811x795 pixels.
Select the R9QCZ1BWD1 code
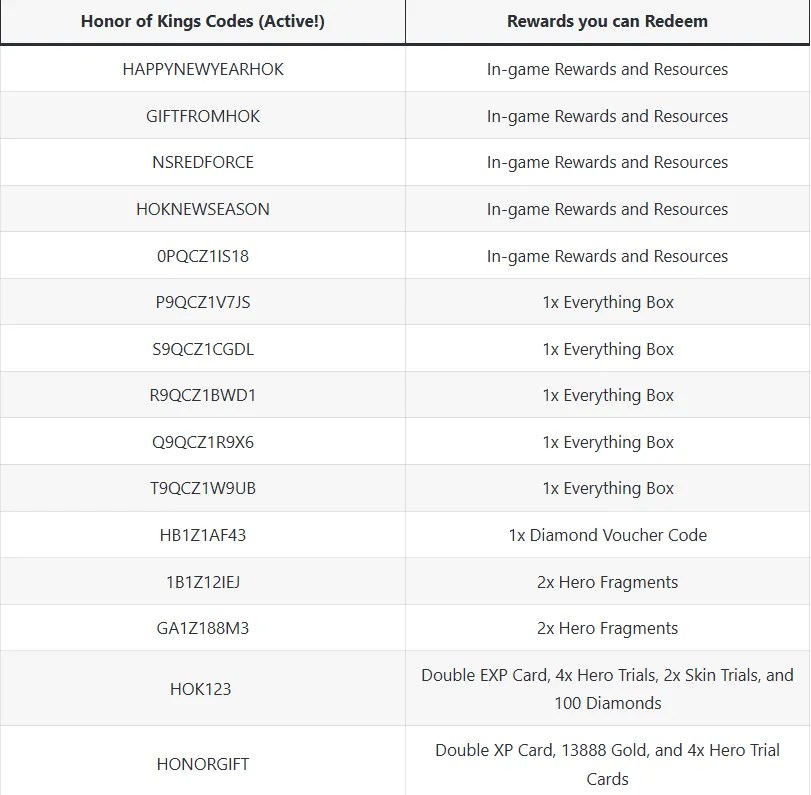click(202, 395)
